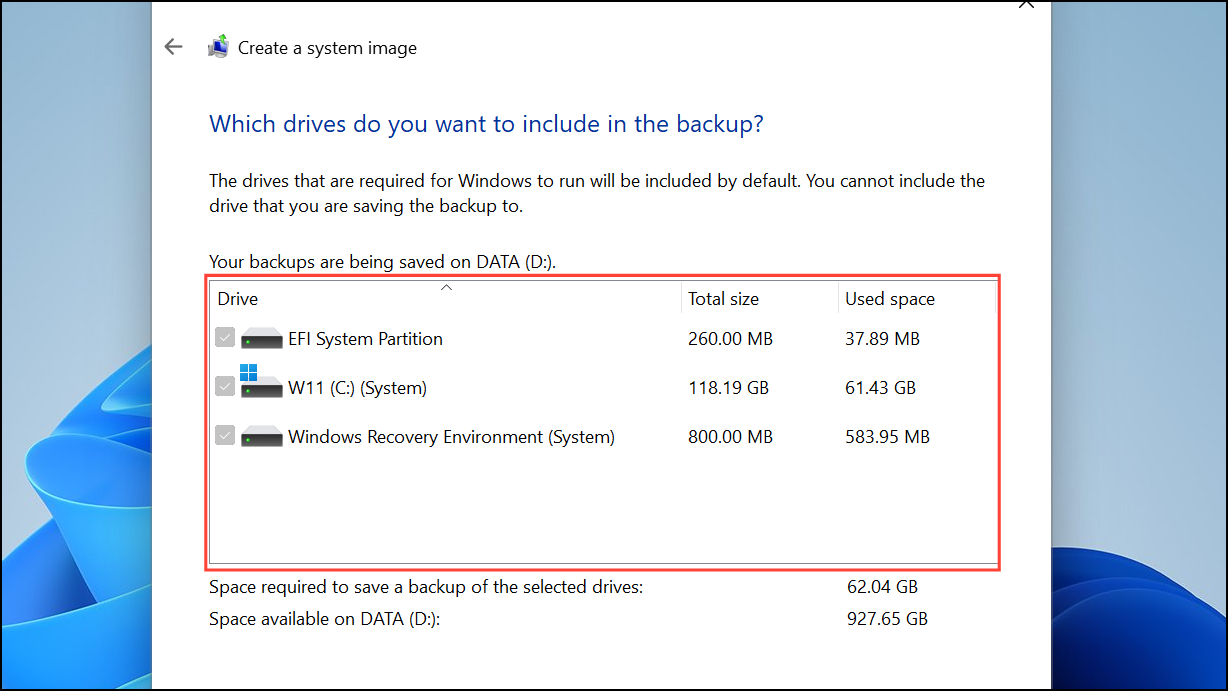The image size is (1228, 691).
Task: Click the 118.19 GB total size value
Action: pos(728,388)
